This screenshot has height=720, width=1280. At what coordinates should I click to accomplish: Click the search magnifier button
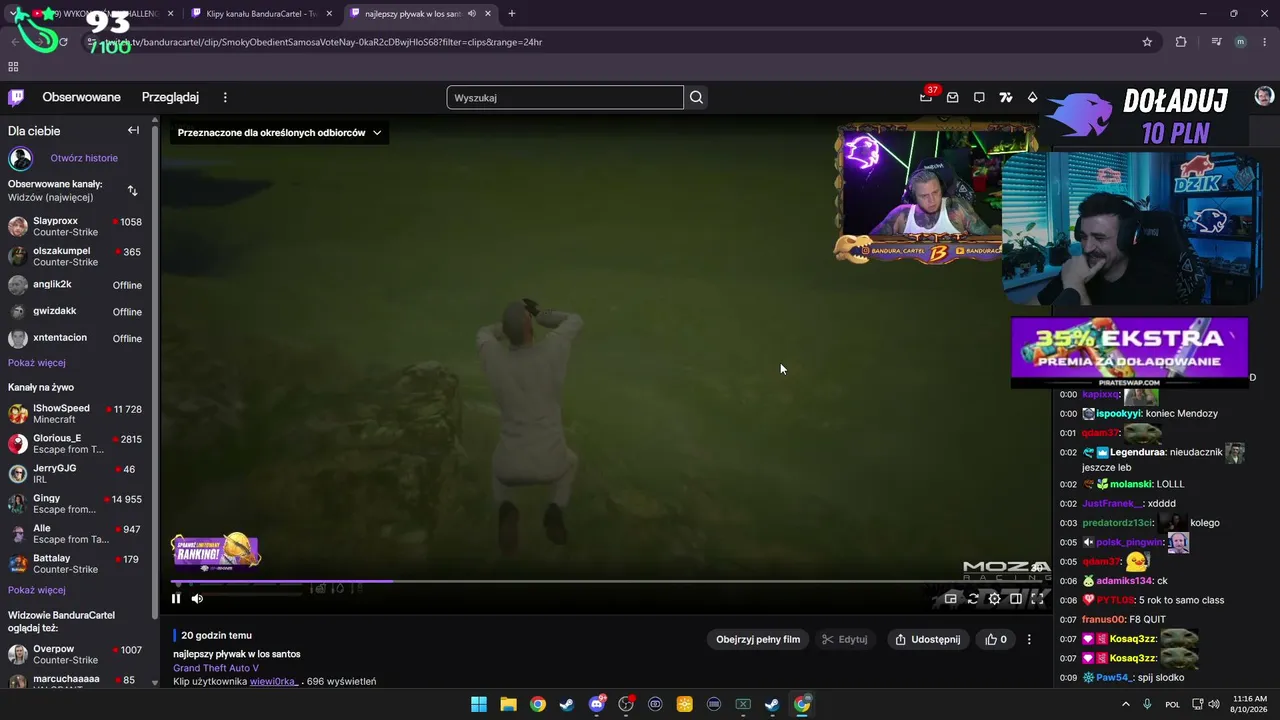697,97
